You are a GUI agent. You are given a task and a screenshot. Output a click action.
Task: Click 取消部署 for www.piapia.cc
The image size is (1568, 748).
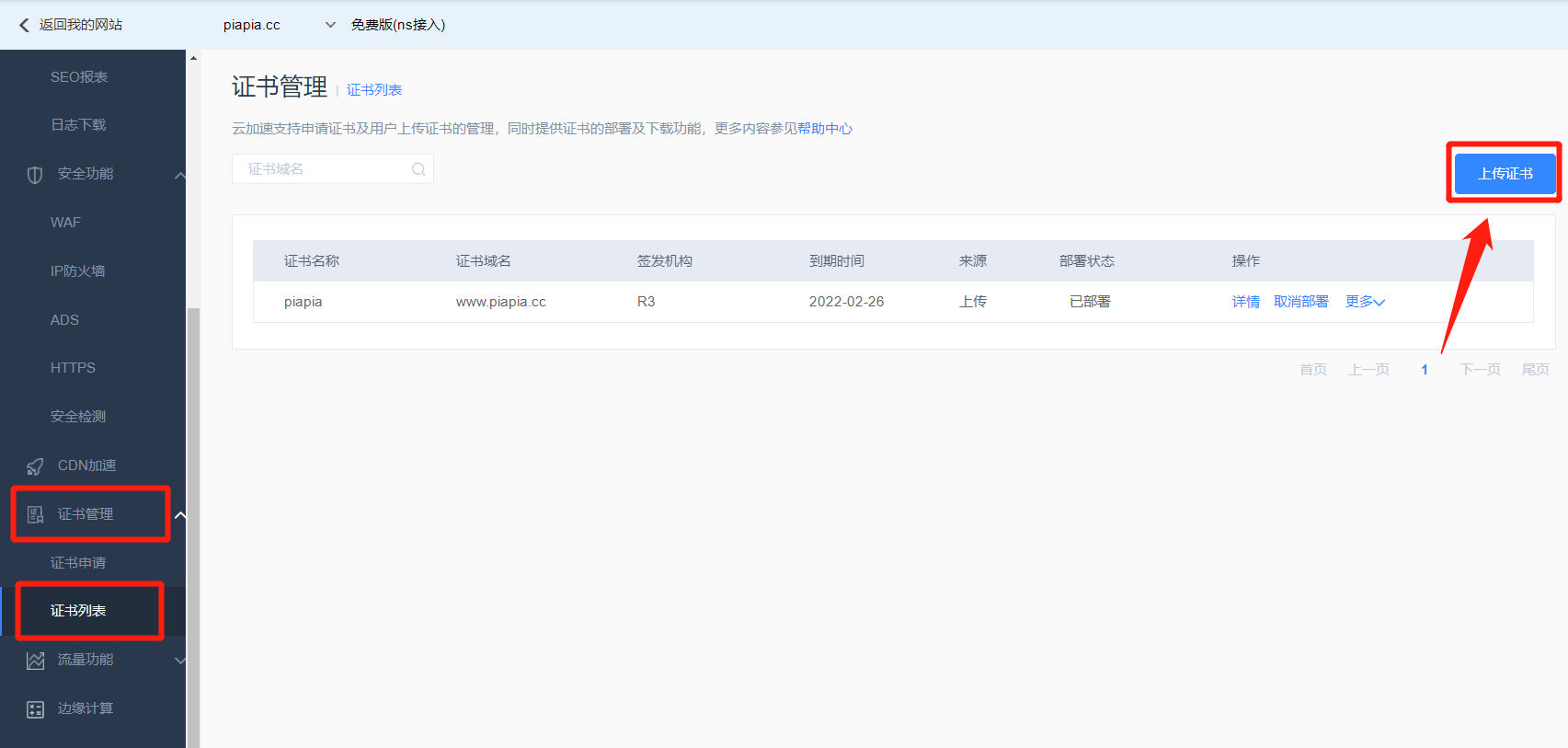click(x=1300, y=302)
